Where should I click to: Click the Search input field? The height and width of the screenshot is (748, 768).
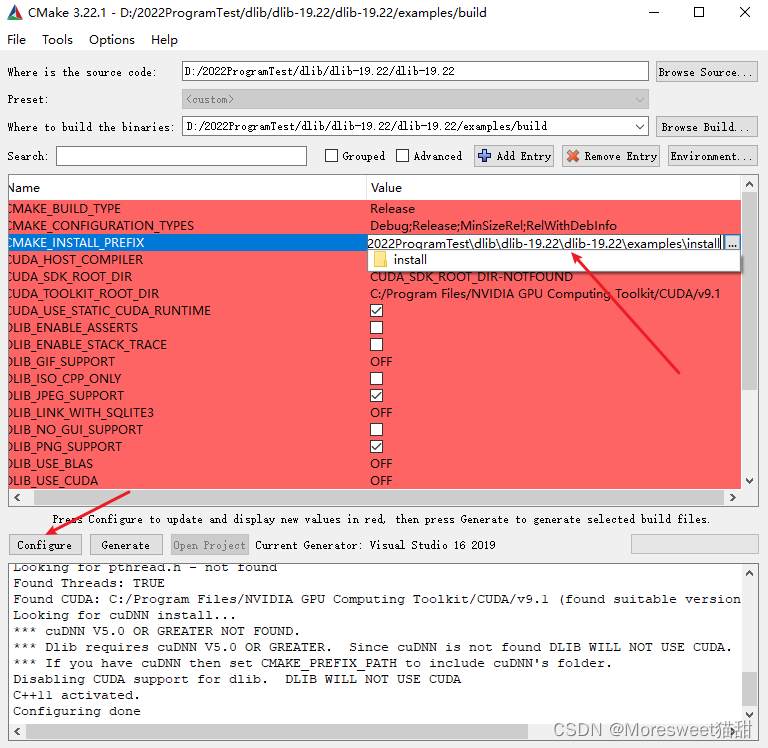pyautogui.click(x=181, y=156)
